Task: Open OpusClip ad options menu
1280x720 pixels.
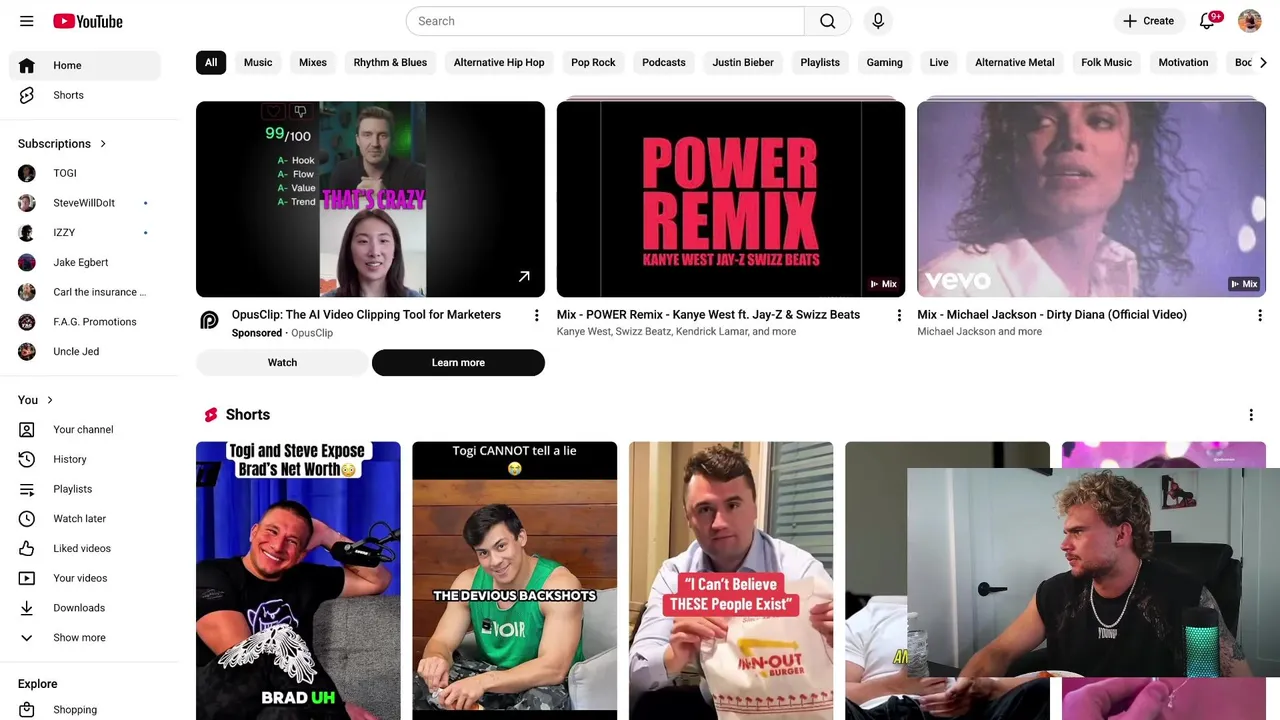Action: coord(536,316)
